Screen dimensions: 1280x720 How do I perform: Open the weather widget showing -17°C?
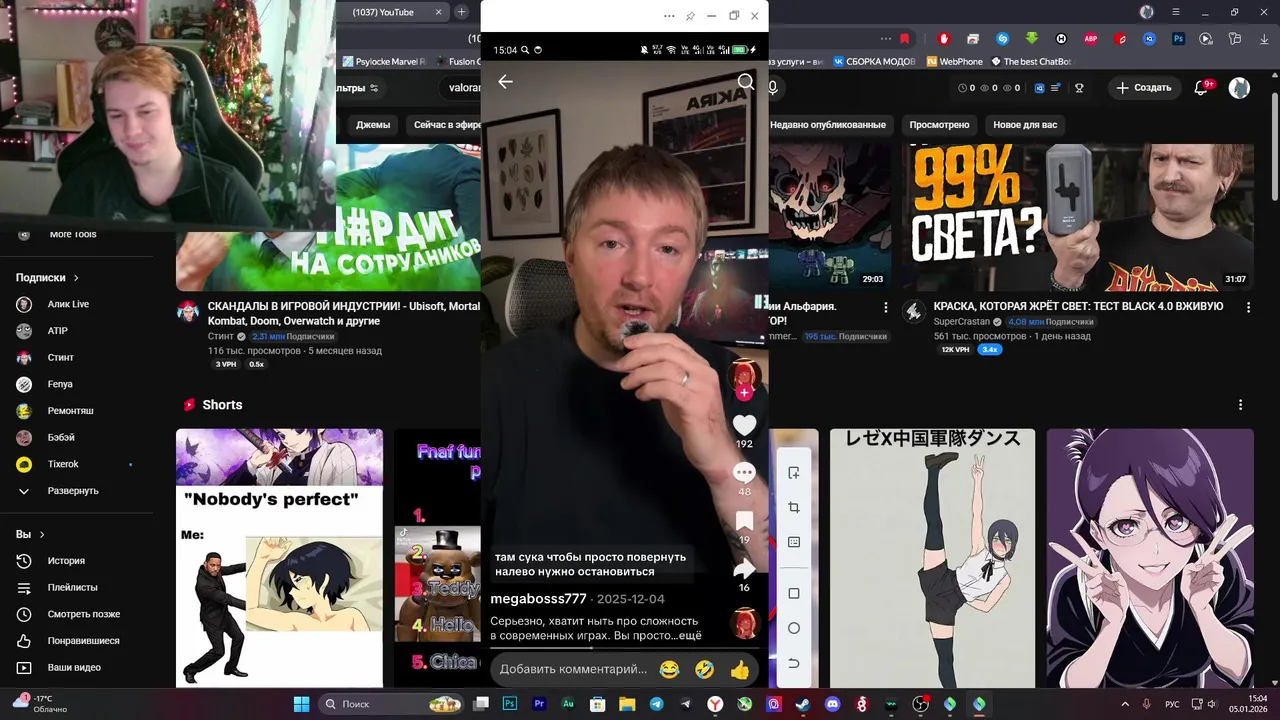pos(40,703)
